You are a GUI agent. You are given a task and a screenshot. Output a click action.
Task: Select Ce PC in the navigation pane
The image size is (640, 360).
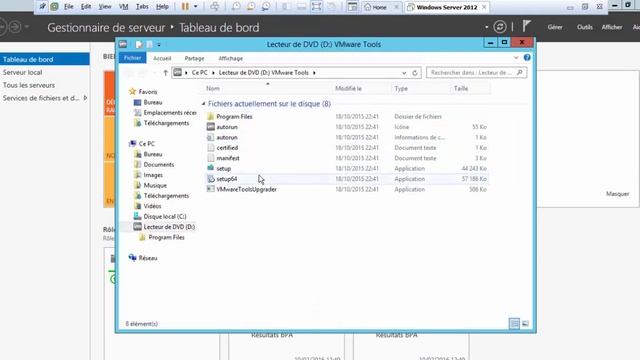coord(146,144)
